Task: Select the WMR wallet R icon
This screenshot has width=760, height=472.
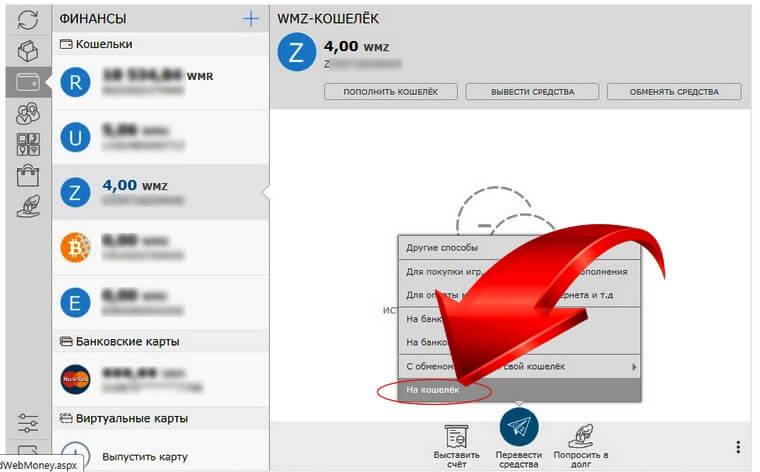Action: coord(75,82)
